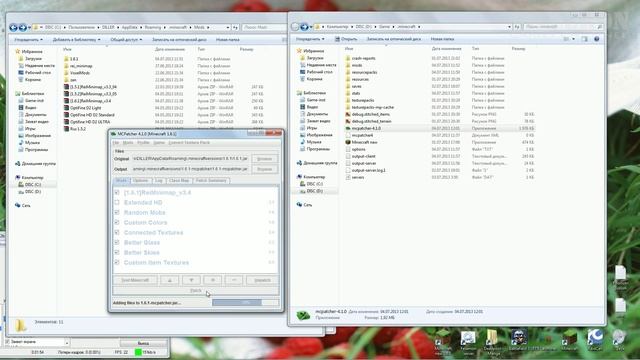Image resolution: width=640 pixels, height=360 pixels.
Task: Open Добавить в библиотеку dropdown in Mods window
Action: click(x=76, y=40)
